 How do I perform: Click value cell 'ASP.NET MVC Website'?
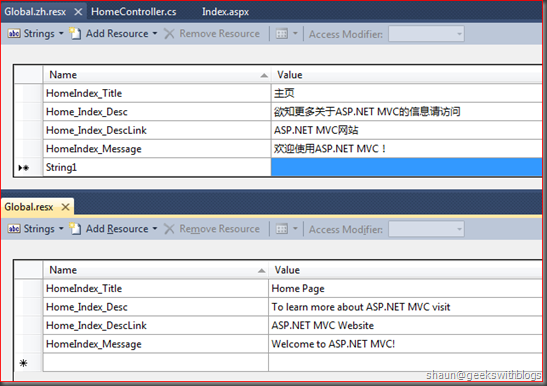[x=405, y=325]
